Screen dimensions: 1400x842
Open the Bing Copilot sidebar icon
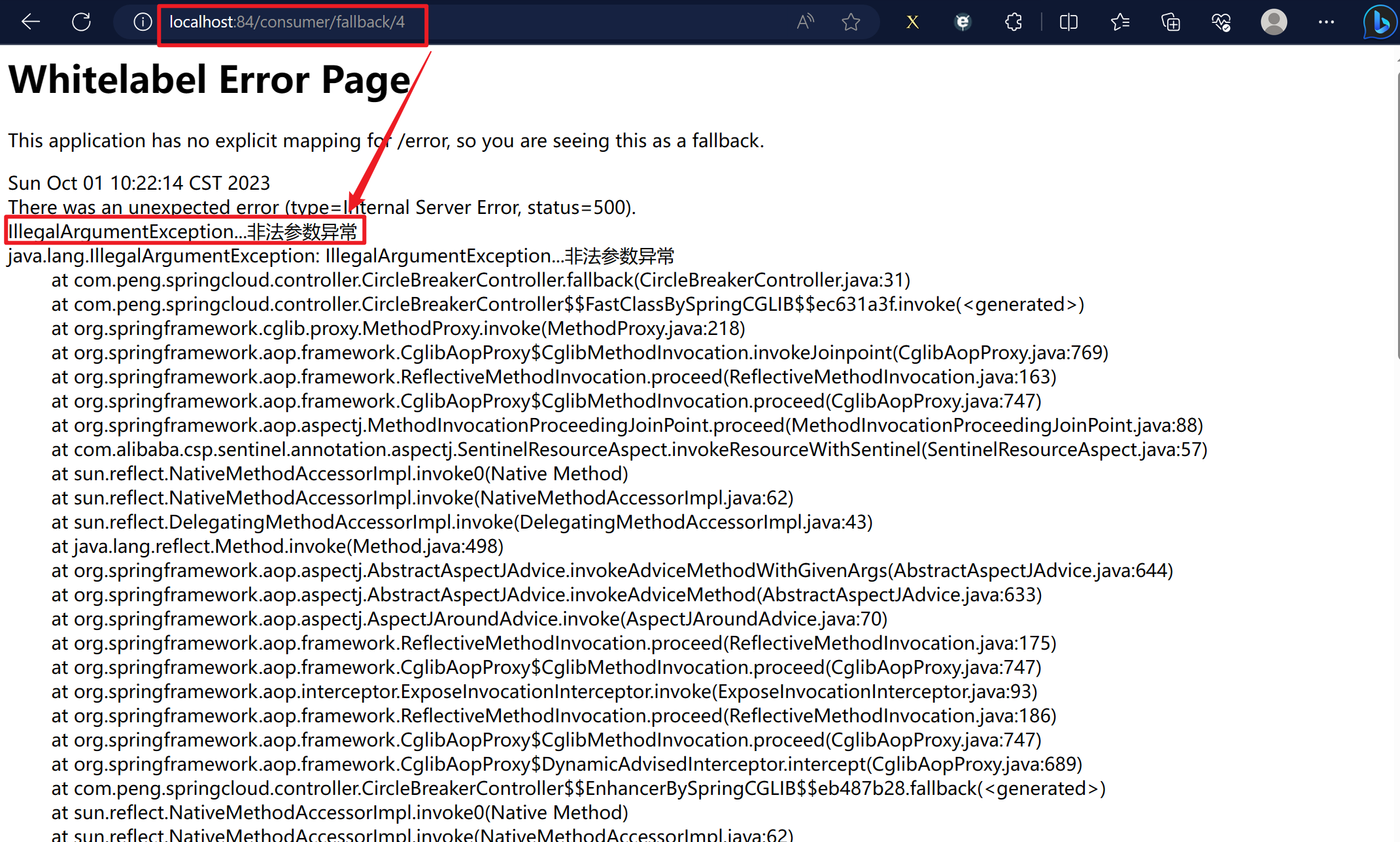click(x=1380, y=22)
